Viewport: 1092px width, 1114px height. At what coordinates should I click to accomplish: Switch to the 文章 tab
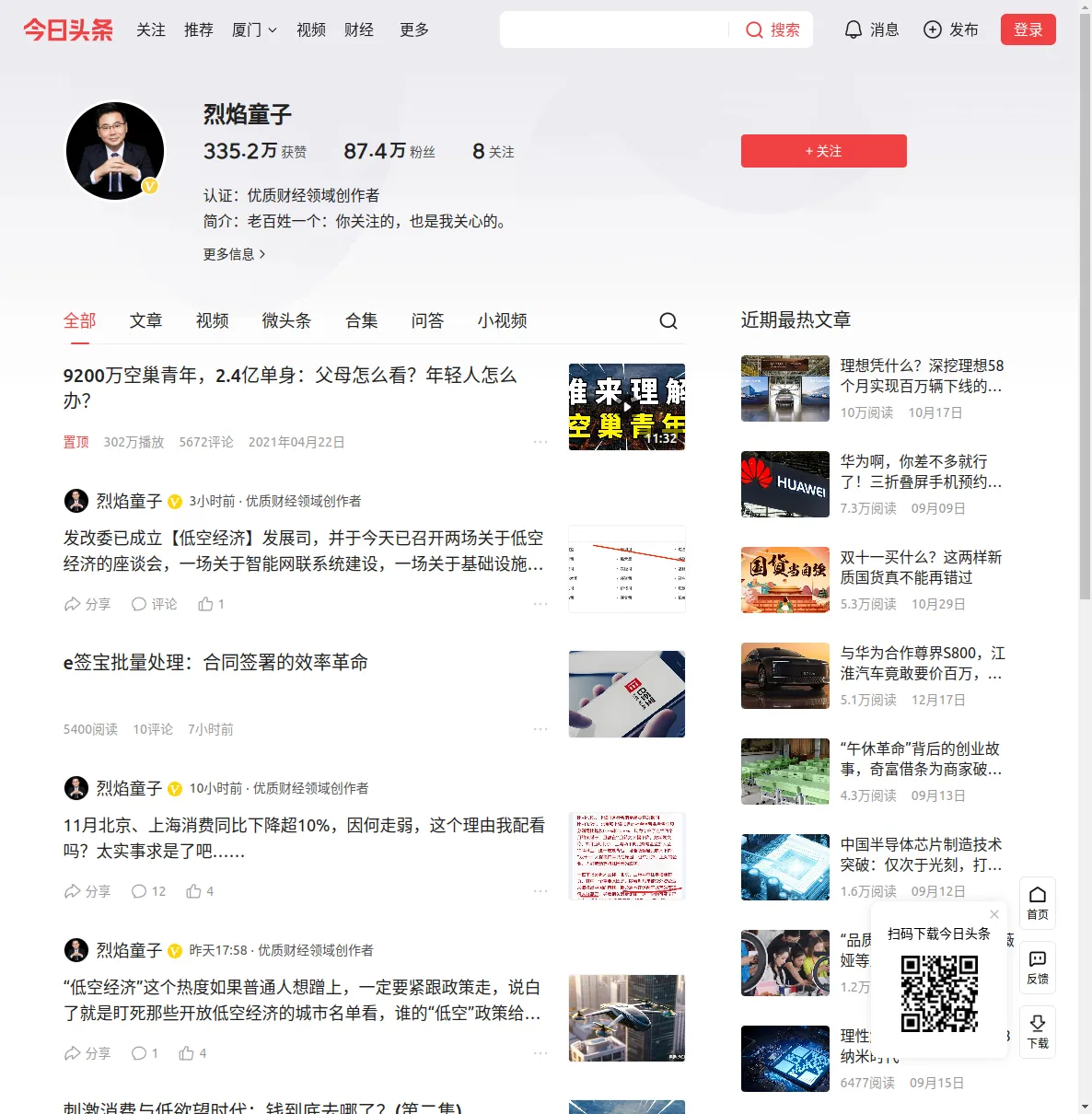click(x=146, y=320)
